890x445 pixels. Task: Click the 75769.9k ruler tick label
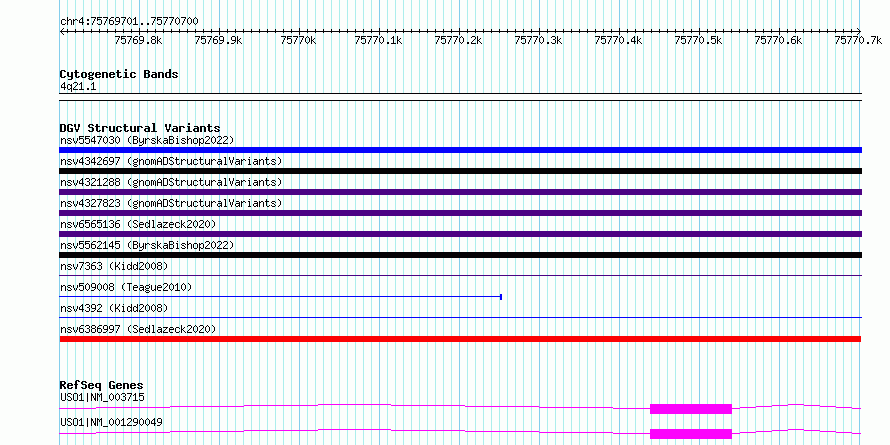[x=218, y=40]
